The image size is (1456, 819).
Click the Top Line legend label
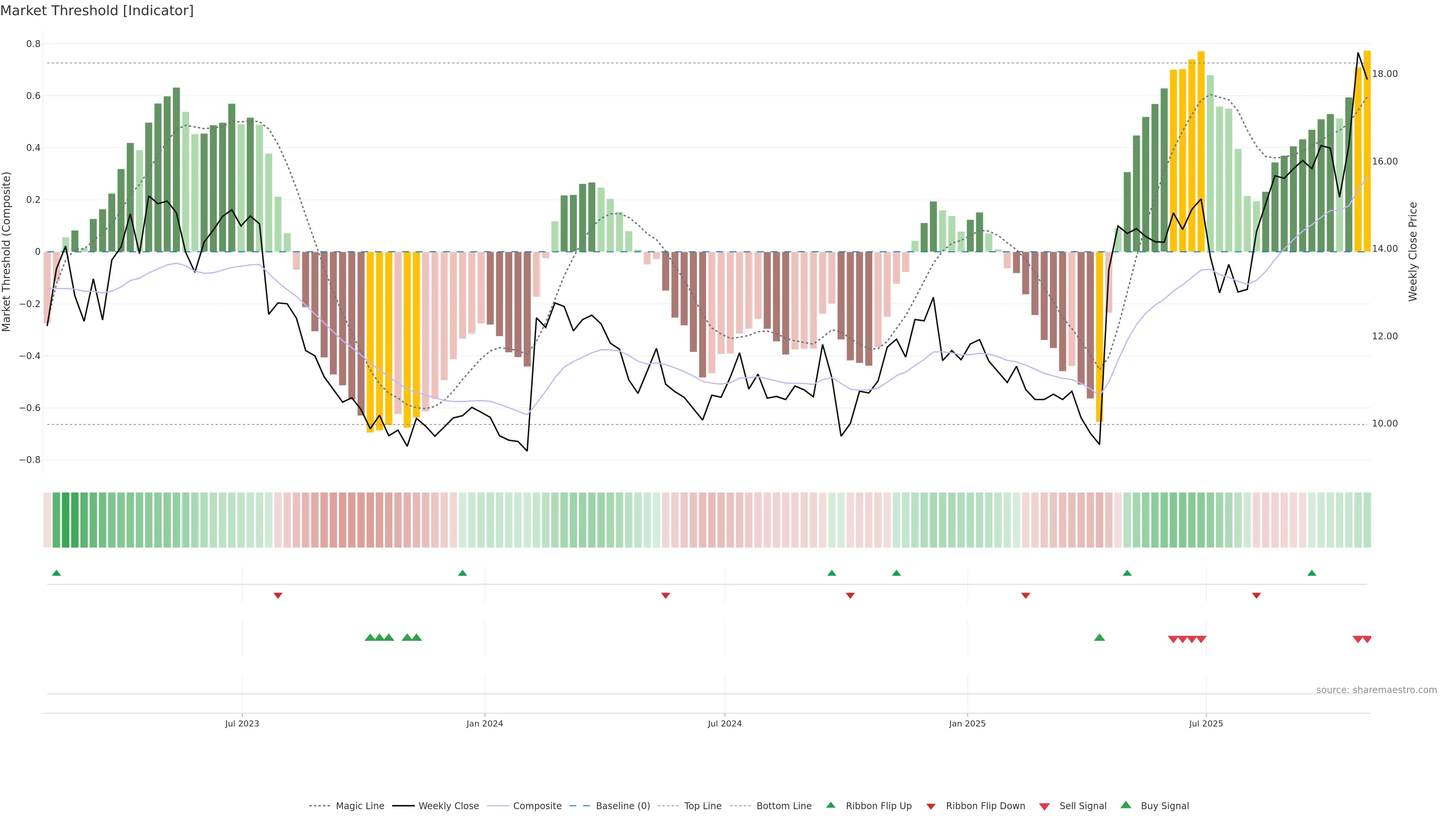coord(703,806)
